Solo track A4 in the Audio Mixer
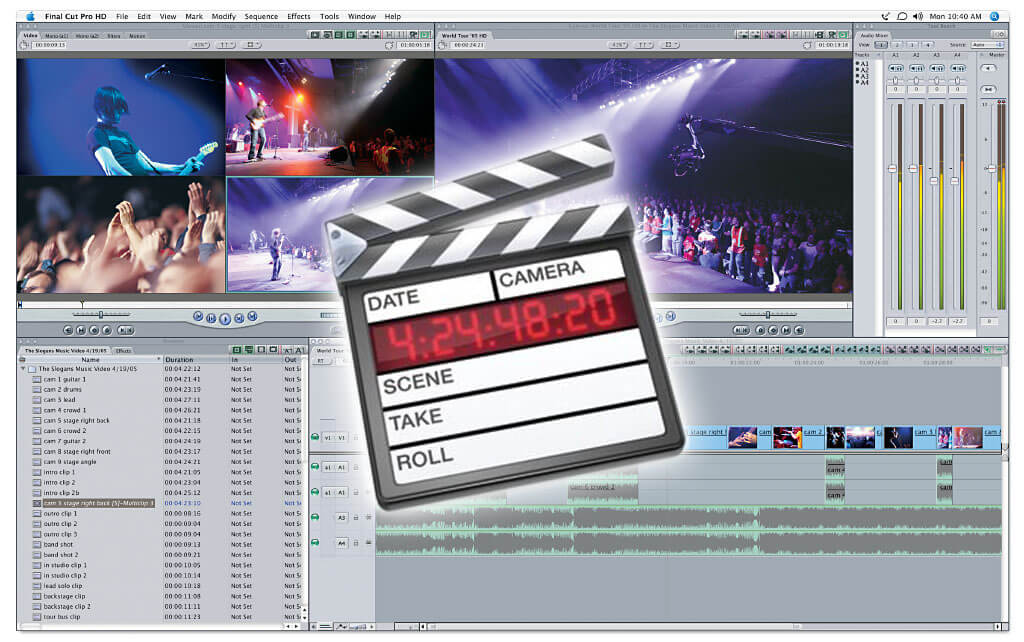This screenshot has height=642, width=1024. (962, 68)
